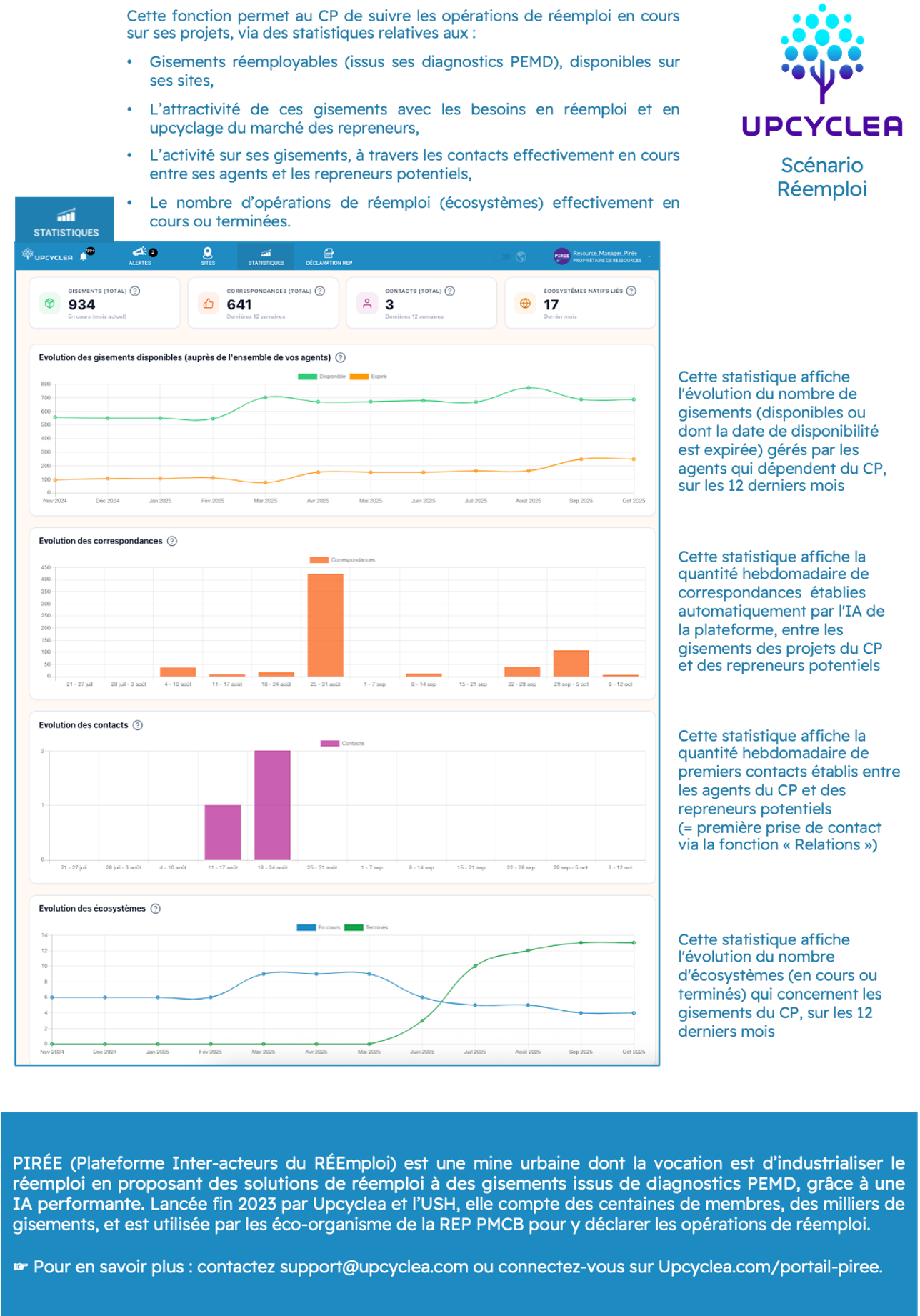The width and height of the screenshot is (920, 1316).
Task: Click the support@upcyclea.com email link
Action: tap(374, 1267)
